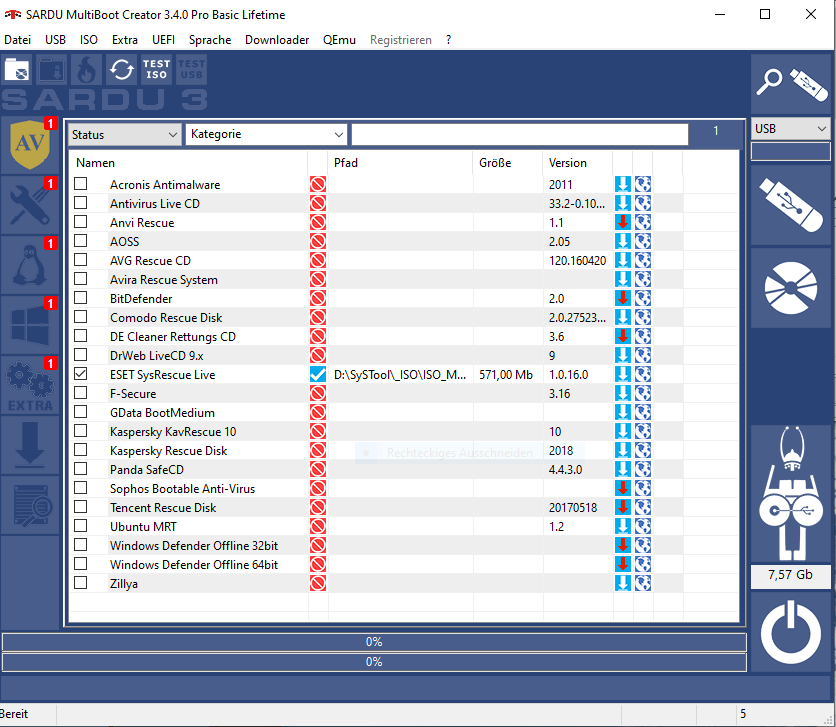
Task: Open website globe for AVG Rescue CD
Action: [x=643, y=261]
